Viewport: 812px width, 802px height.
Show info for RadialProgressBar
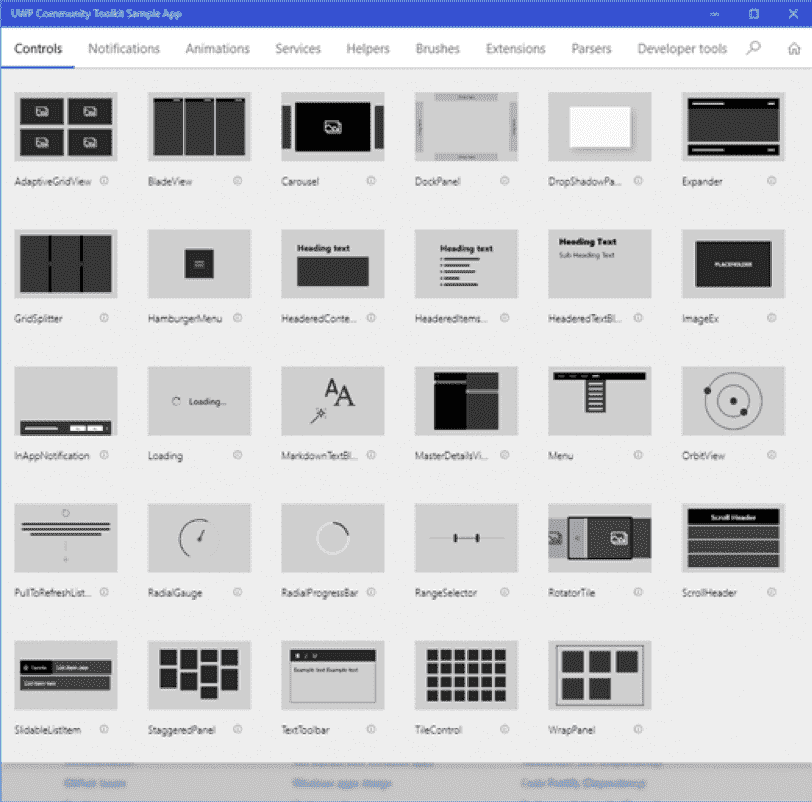(x=371, y=592)
